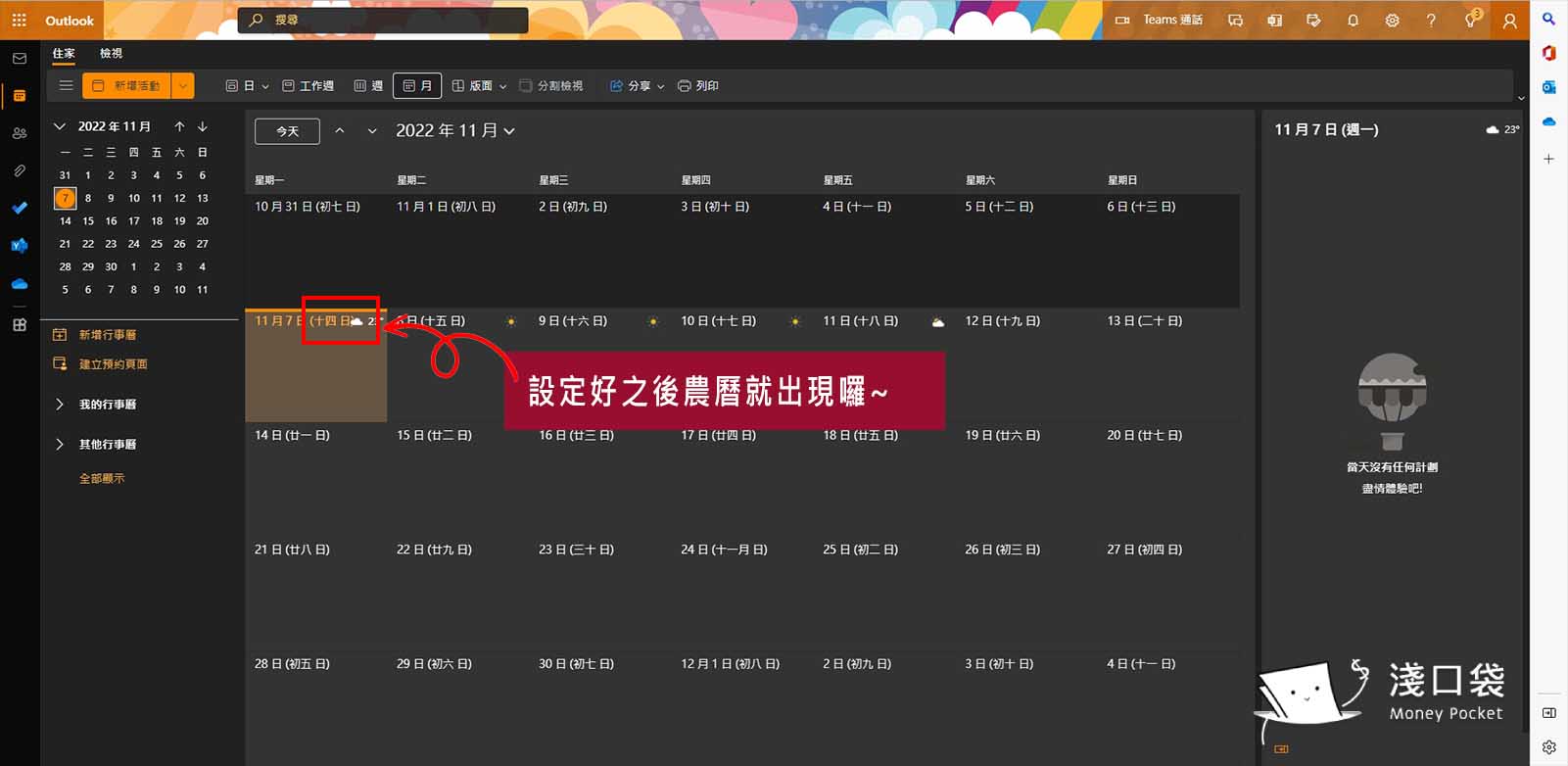Open search icon in right edge bar
The width and height of the screenshot is (1568, 766).
click(1548, 19)
